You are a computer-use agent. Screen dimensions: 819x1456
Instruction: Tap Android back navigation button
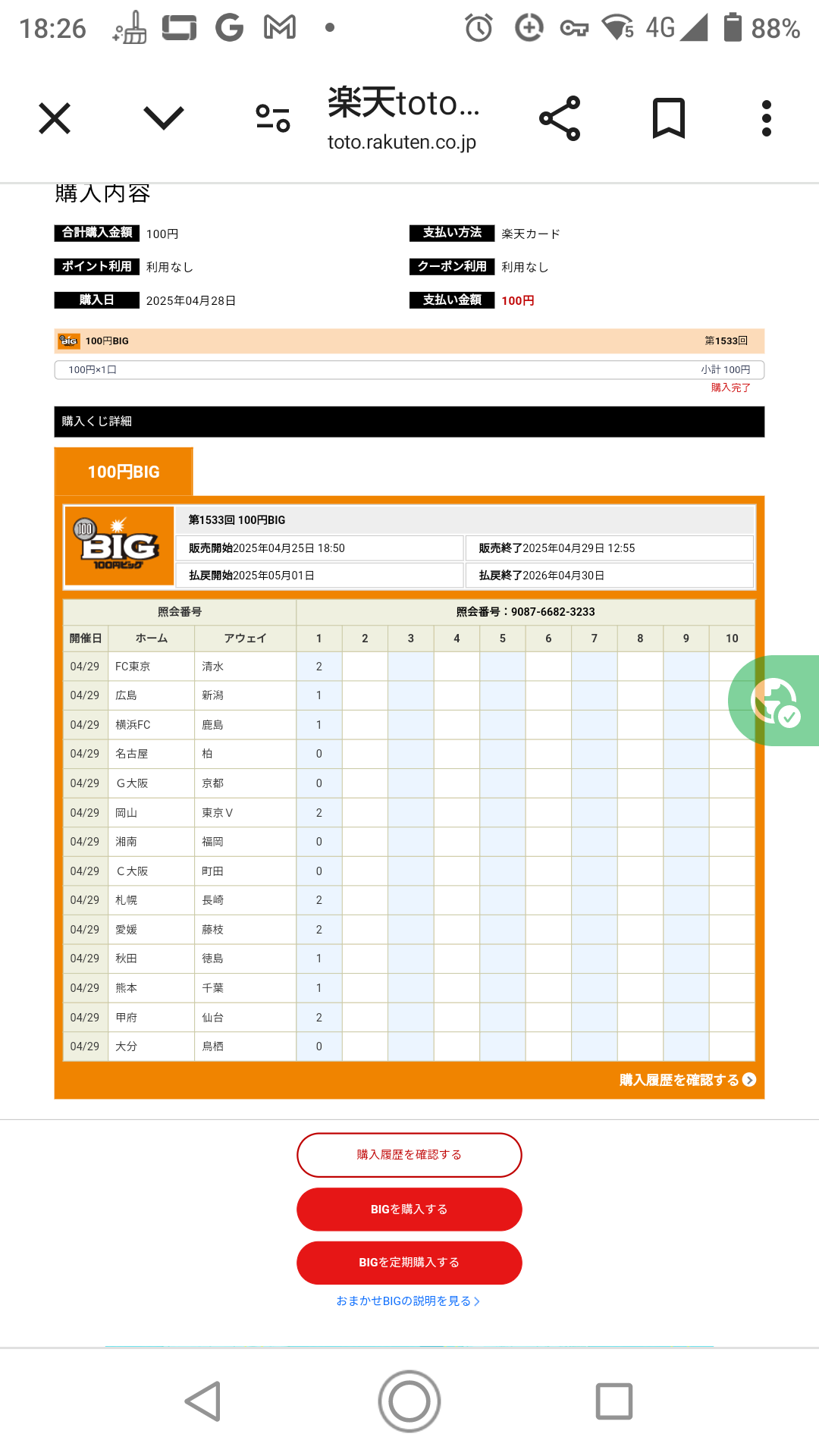coord(203,1401)
